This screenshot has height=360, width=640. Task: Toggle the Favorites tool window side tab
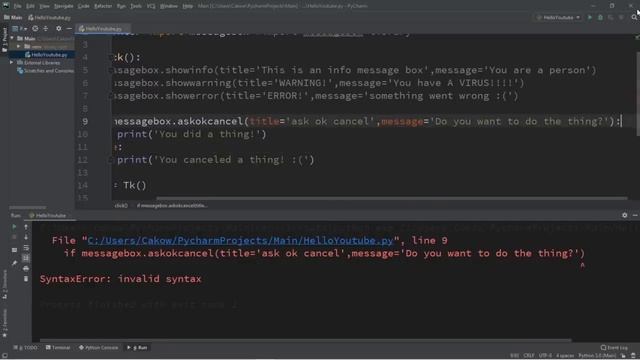pos(4,323)
